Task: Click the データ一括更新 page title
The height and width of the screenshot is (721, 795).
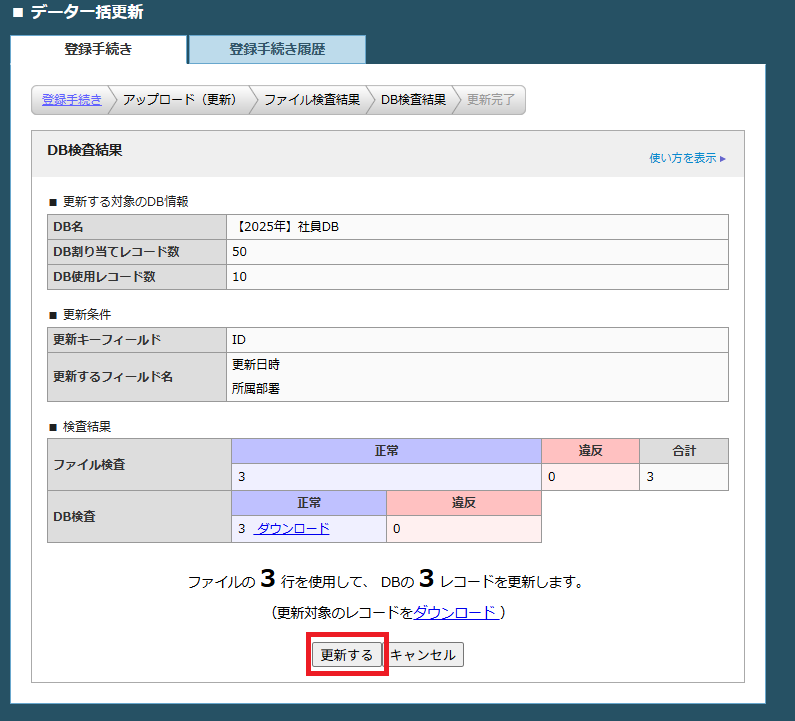Action: point(87,12)
